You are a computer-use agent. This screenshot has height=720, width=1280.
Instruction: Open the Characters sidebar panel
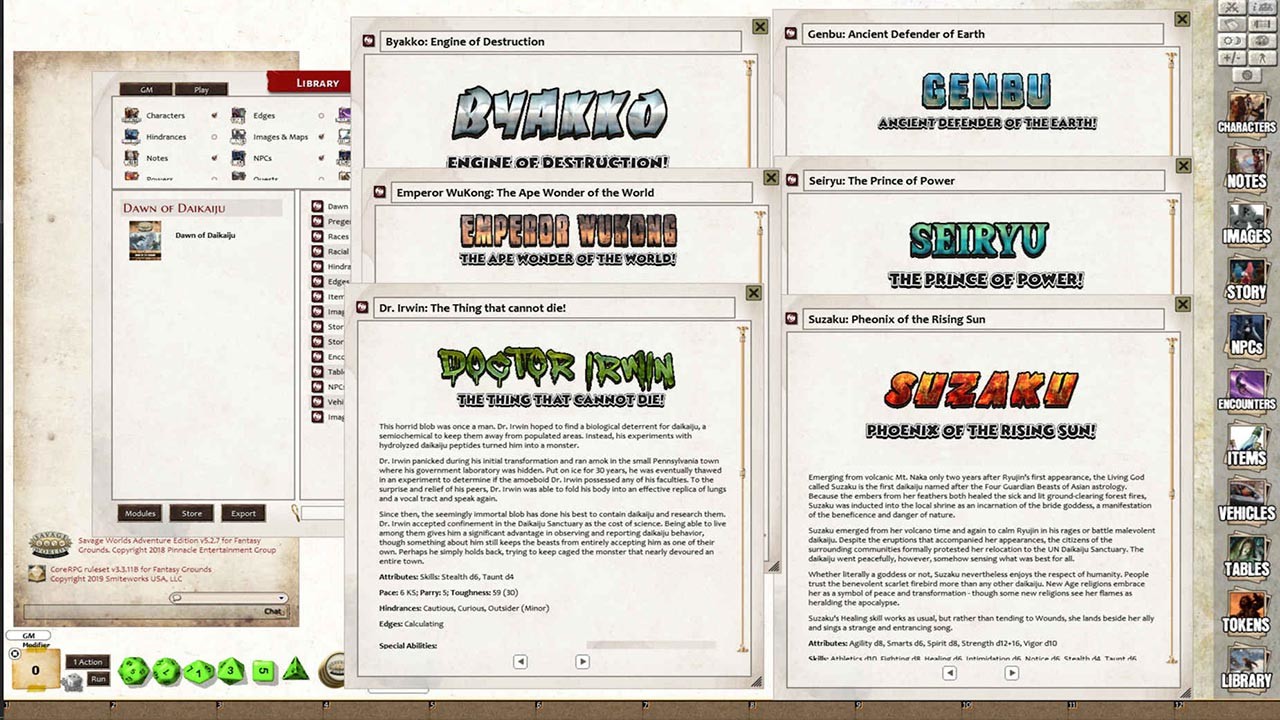click(x=1246, y=110)
